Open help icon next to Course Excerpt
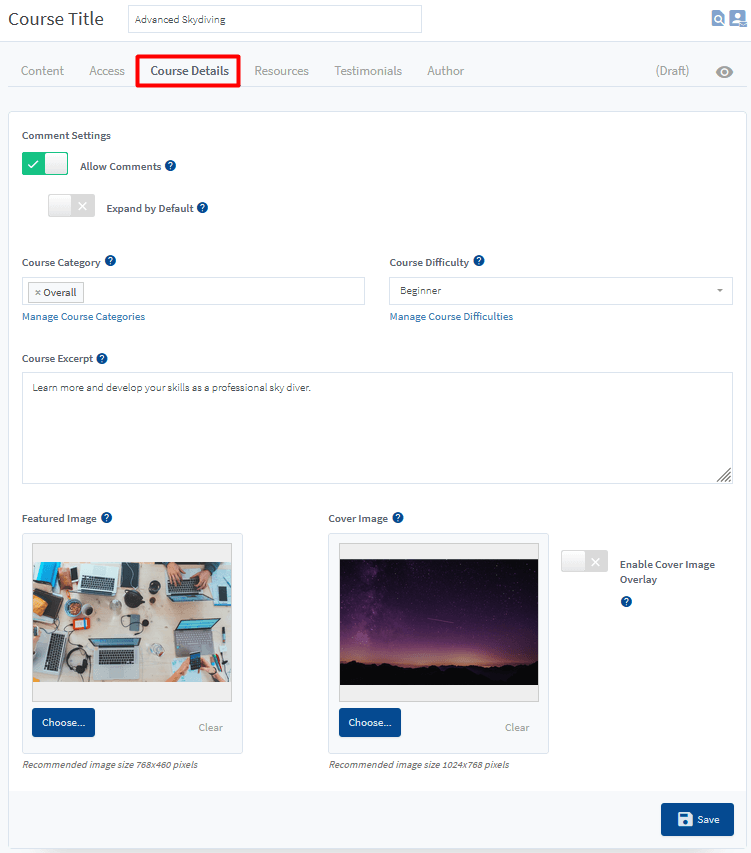The image size is (751, 853). coord(102,358)
